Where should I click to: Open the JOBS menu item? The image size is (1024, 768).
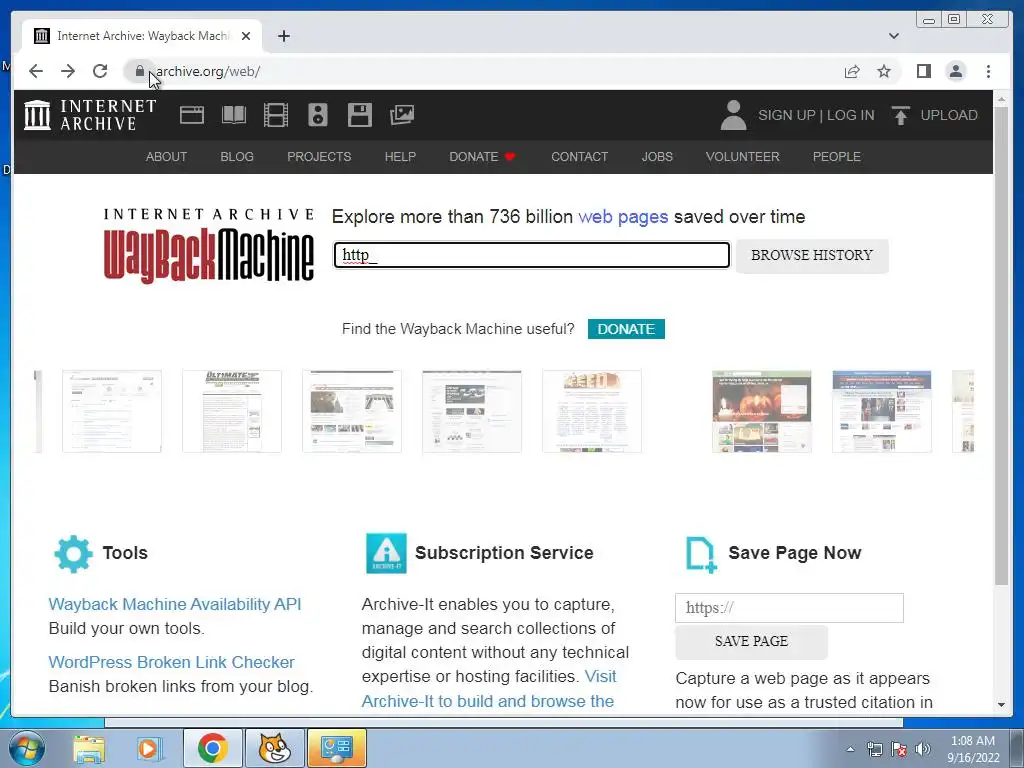point(657,157)
